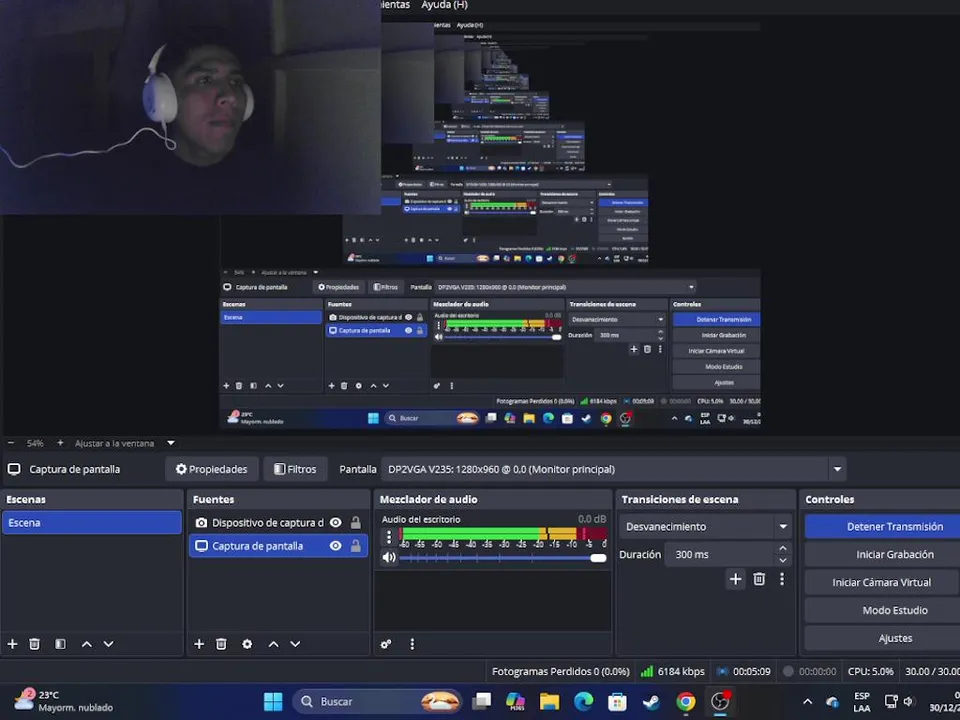Decrease Duración with the down stepper
Screen dimensions: 960x720
pos(782,560)
